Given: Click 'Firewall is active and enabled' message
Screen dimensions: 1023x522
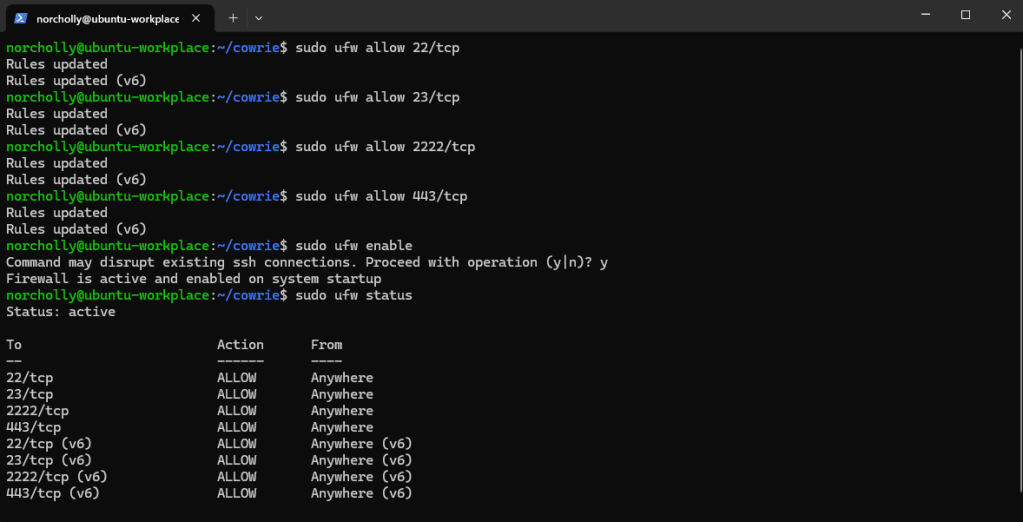Looking at the screenshot, I should [194, 279].
